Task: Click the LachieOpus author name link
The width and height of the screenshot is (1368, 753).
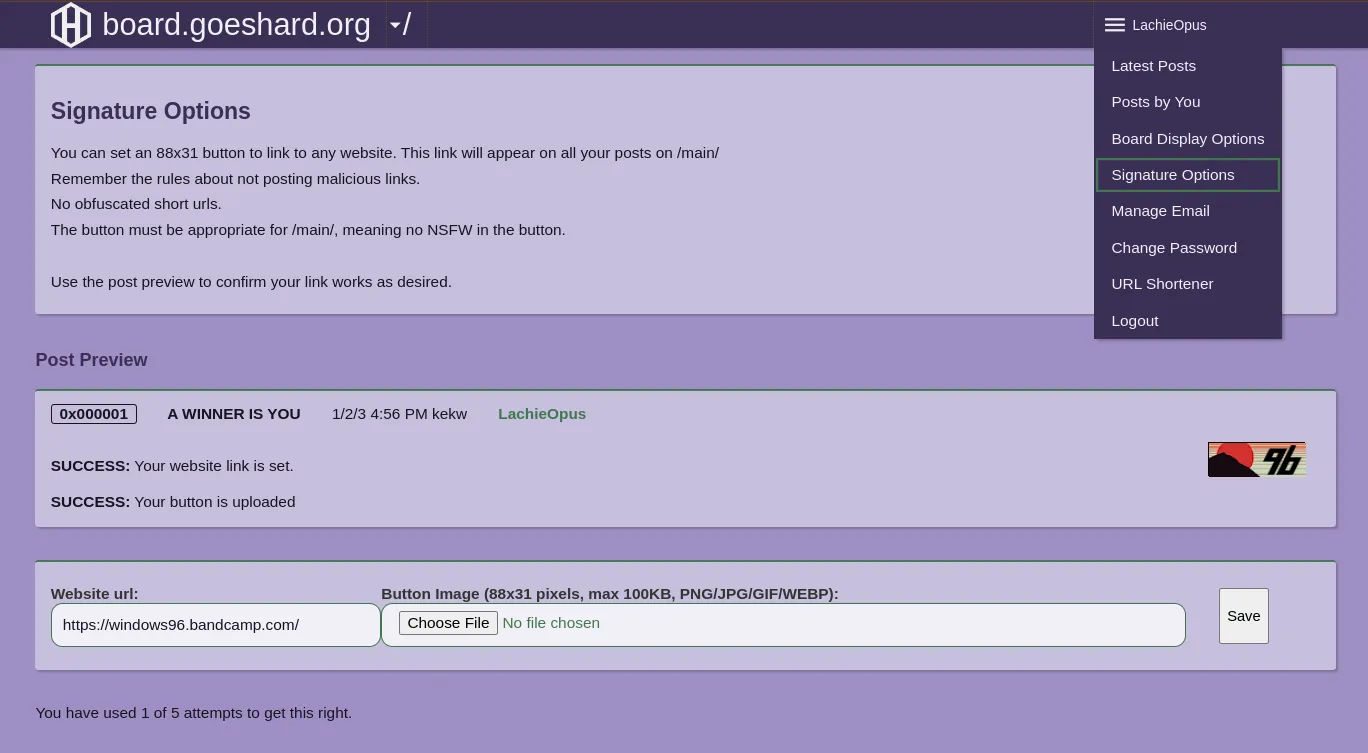Action: (x=541, y=414)
